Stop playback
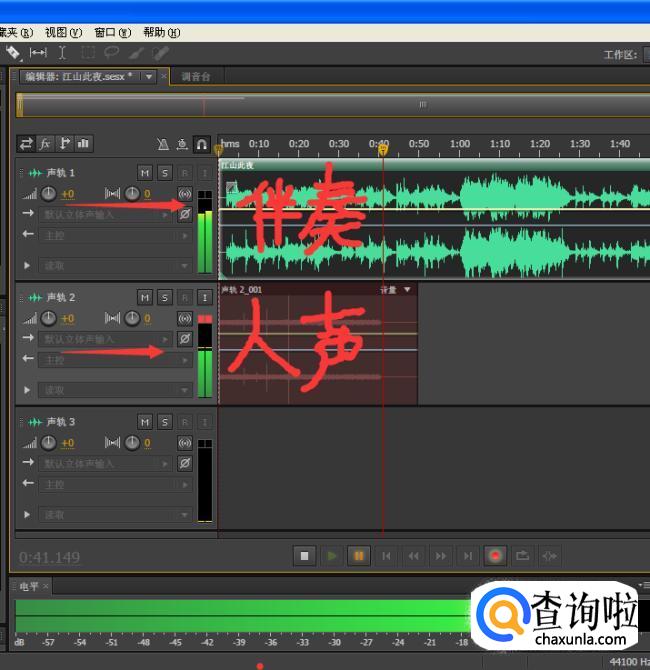 (x=304, y=556)
